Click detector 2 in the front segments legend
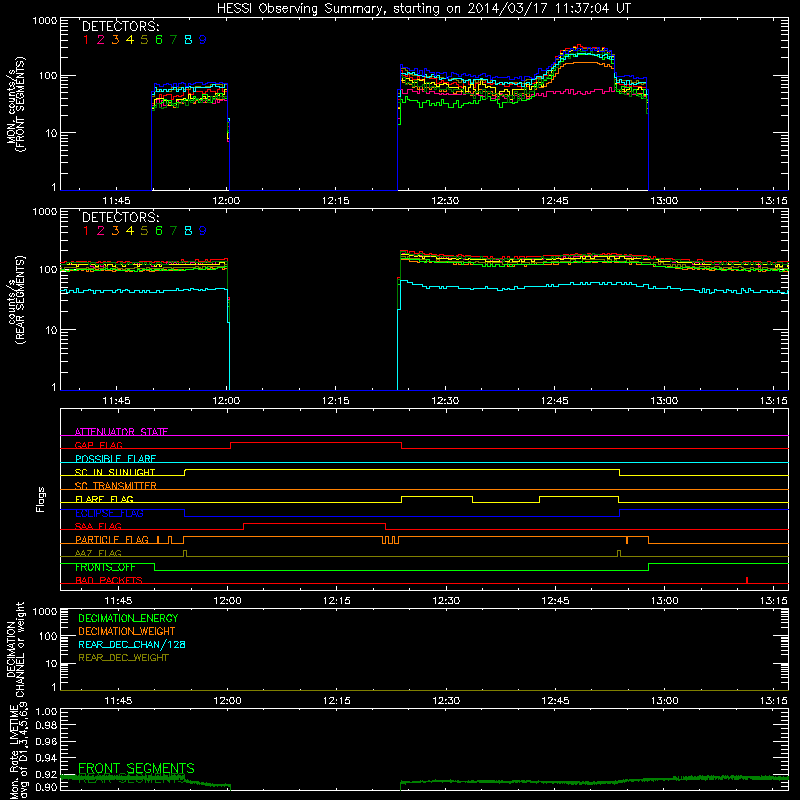Viewport: 800px width, 800px height. pyautogui.click(x=101, y=40)
